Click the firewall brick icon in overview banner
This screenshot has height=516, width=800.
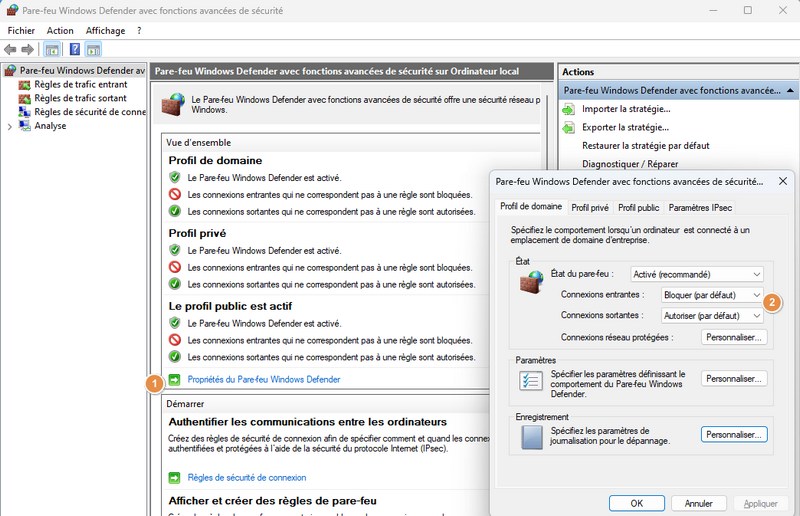tap(173, 104)
